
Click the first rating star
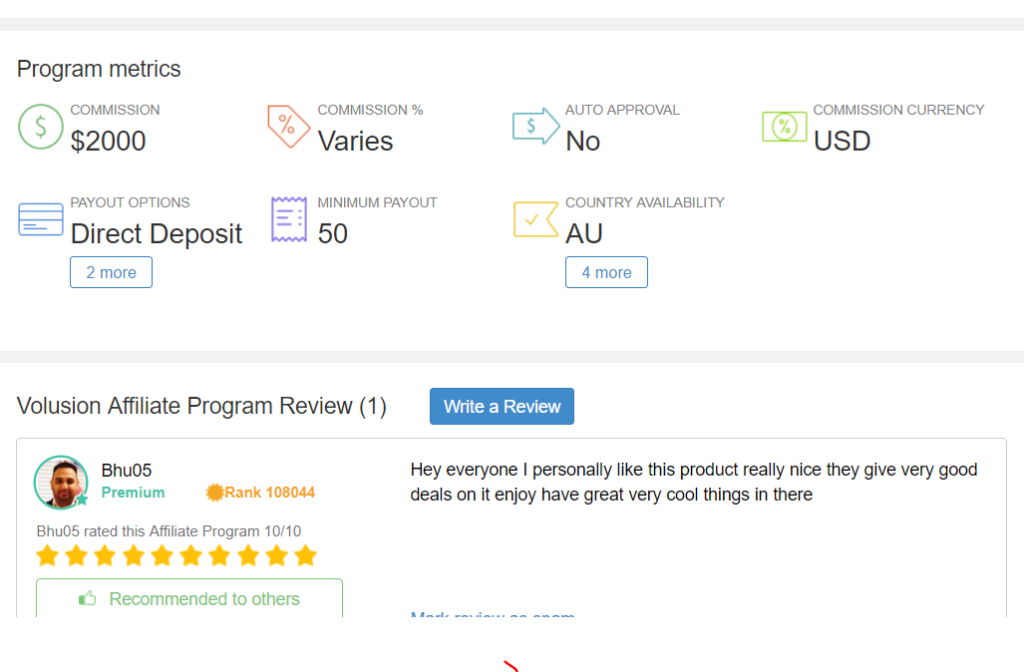click(x=48, y=556)
